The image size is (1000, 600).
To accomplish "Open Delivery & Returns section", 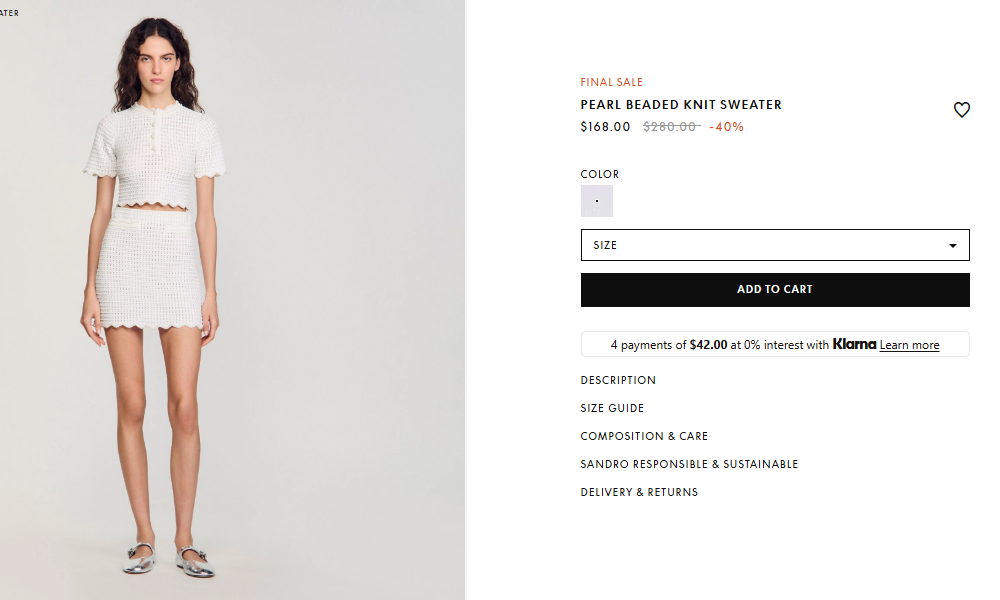I will (639, 492).
